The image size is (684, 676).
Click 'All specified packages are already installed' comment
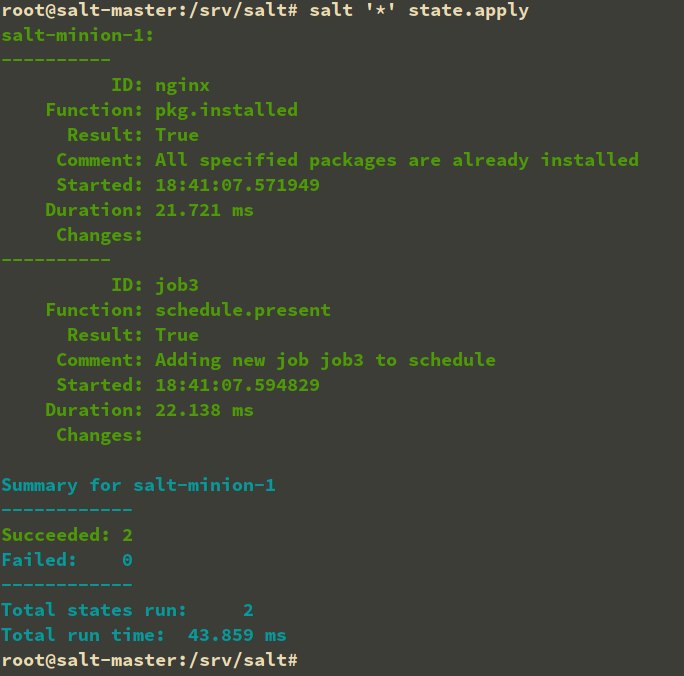[396, 160]
